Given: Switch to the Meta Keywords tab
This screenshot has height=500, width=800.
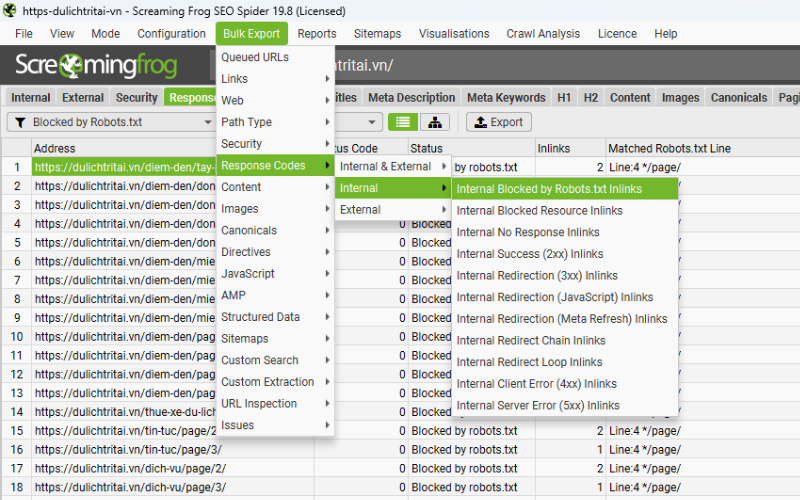Looking at the screenshot, I should [x=506, y=97].
